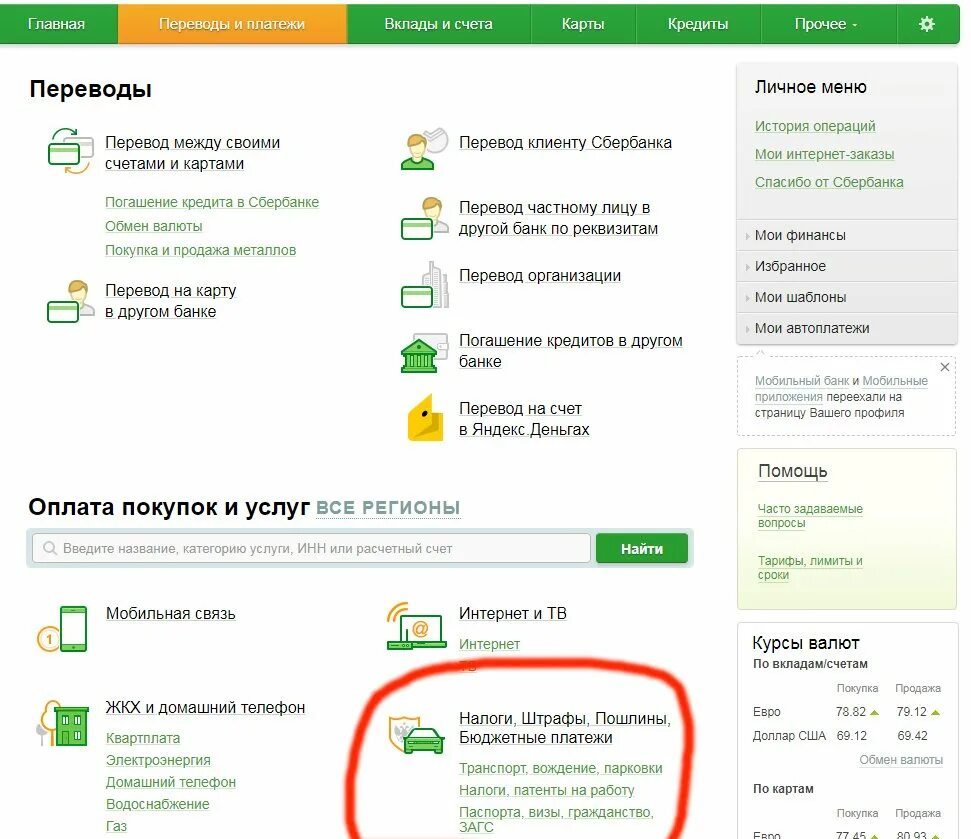This screenshot has width=971, height=839.
Task: Open Перевод на счет в Яндекс.Деньгах
Action: pyautogui.click(x=524, y=419)
